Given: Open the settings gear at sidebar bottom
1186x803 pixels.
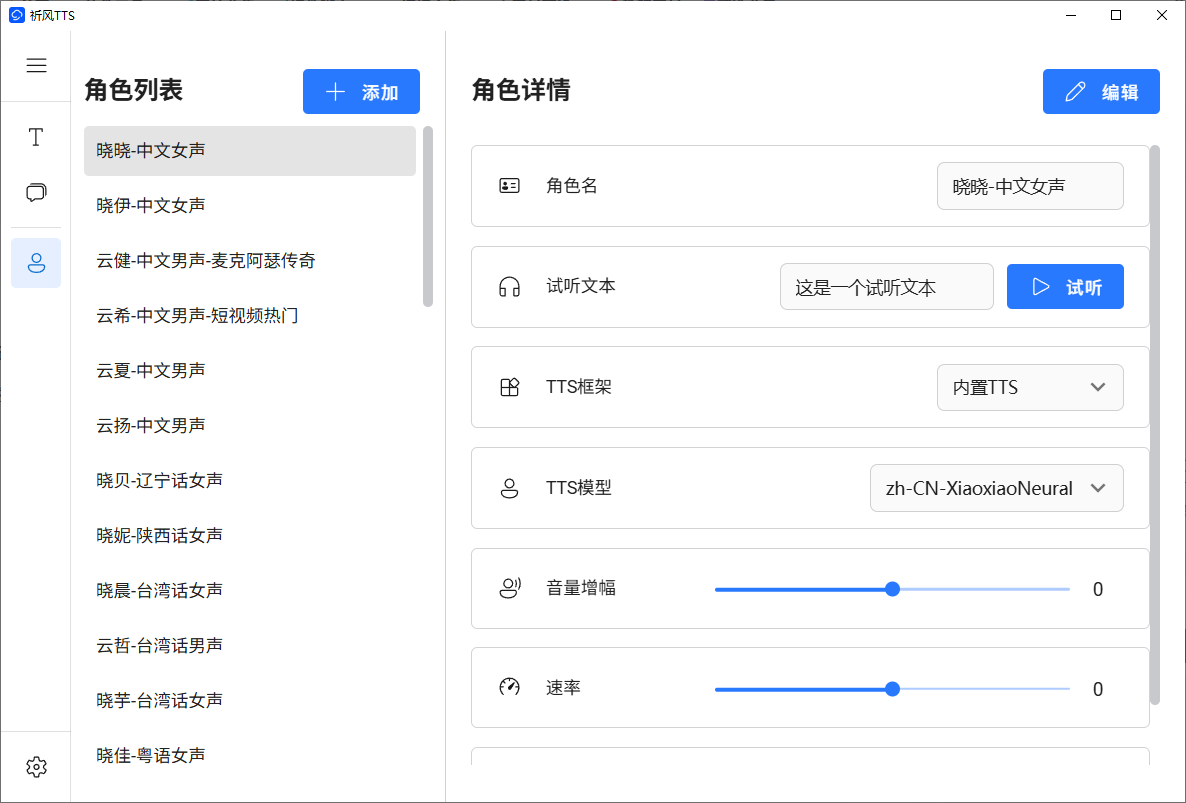Looking at the screenshot, I should coord(36,766).
